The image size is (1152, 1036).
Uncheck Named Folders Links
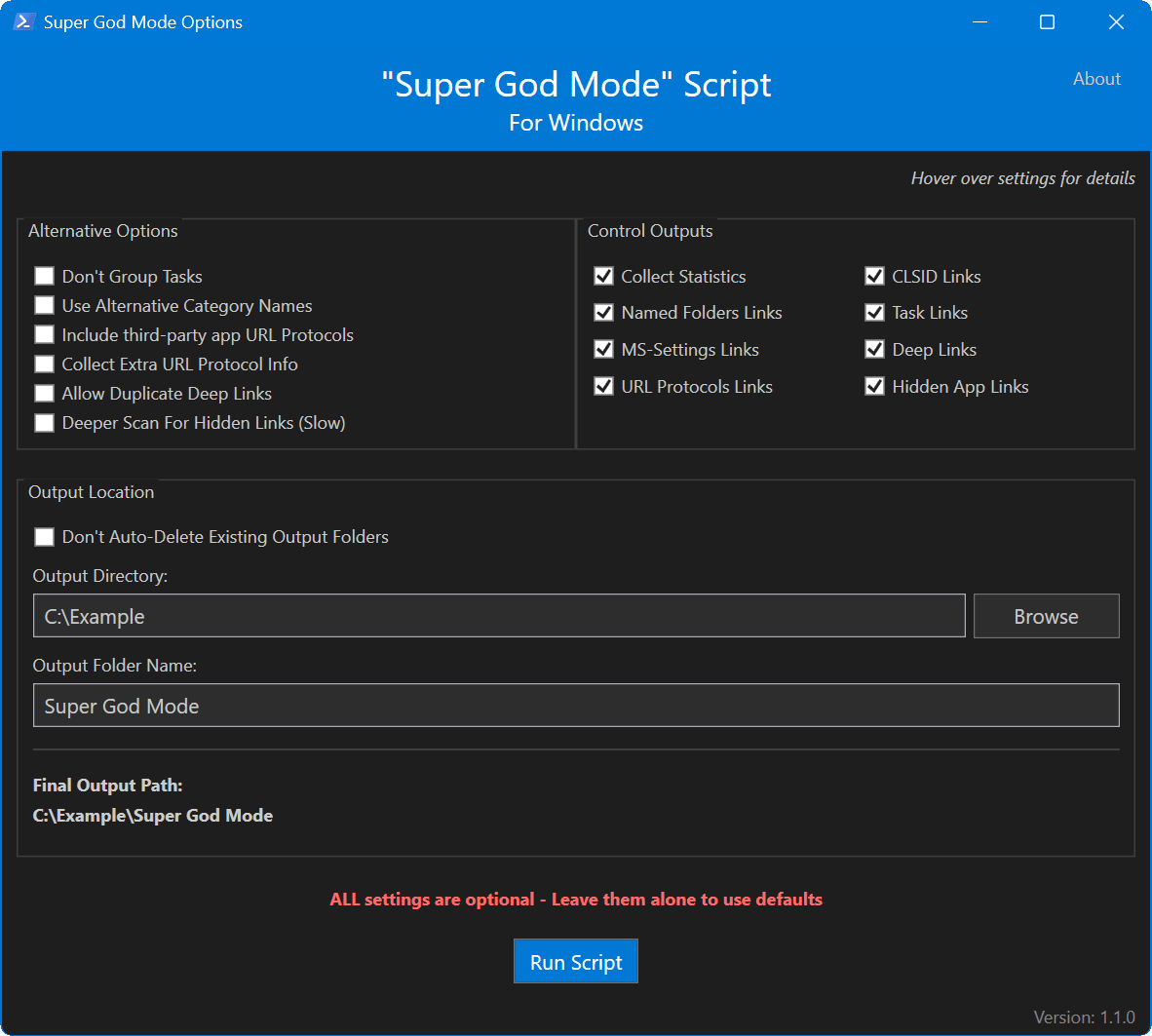pyautogui.click(x=603, y=312)
